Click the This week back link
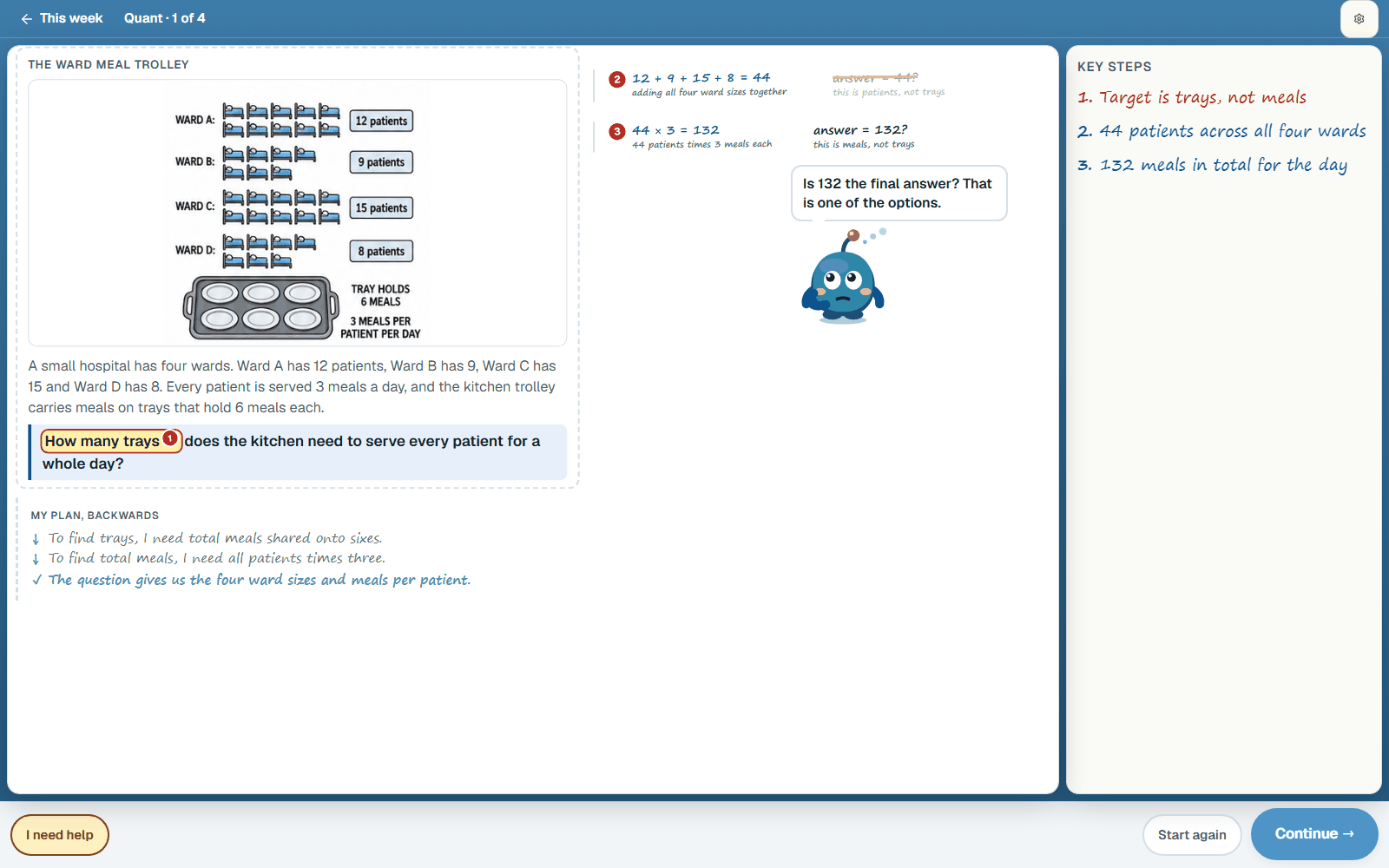This screenshot has width=1389, height=868. tap(62, 18)
